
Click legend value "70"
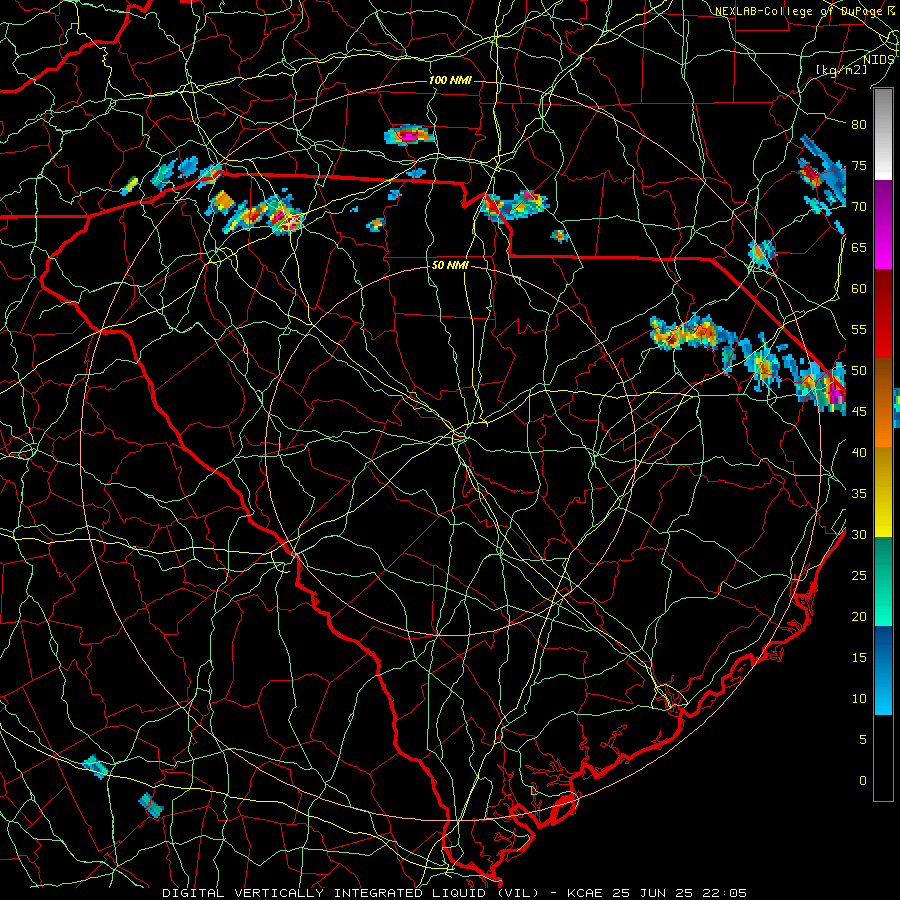pyautogui.click(x=859, y=207)
